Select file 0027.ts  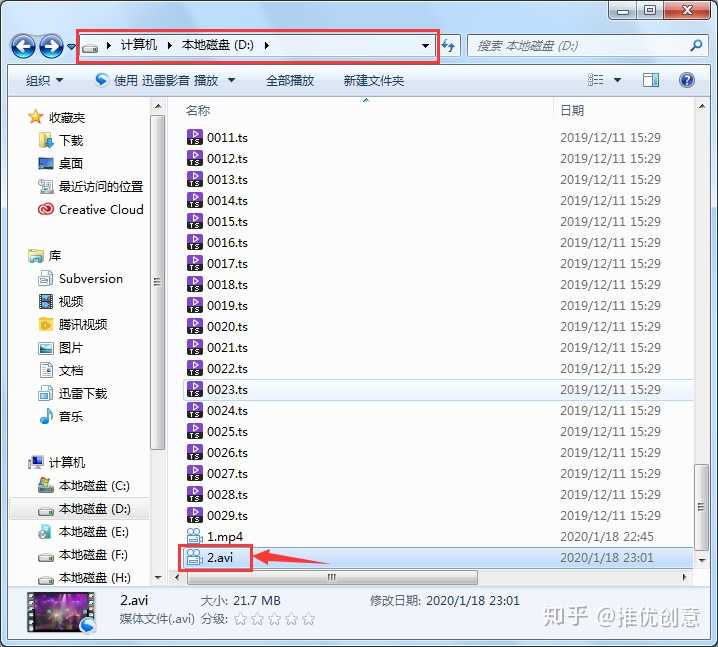(227, 473)
